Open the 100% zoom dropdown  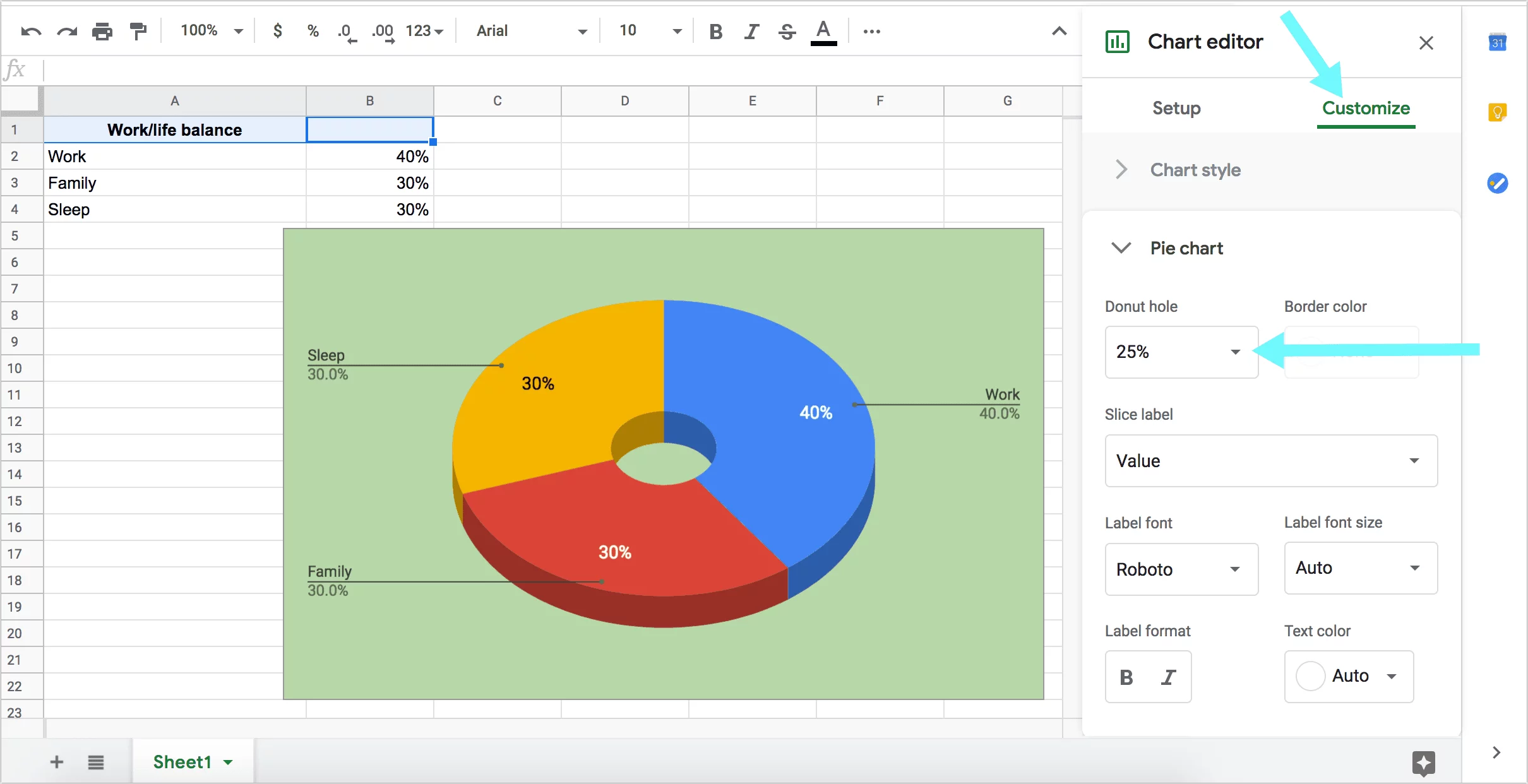click(x=212, y=30)
